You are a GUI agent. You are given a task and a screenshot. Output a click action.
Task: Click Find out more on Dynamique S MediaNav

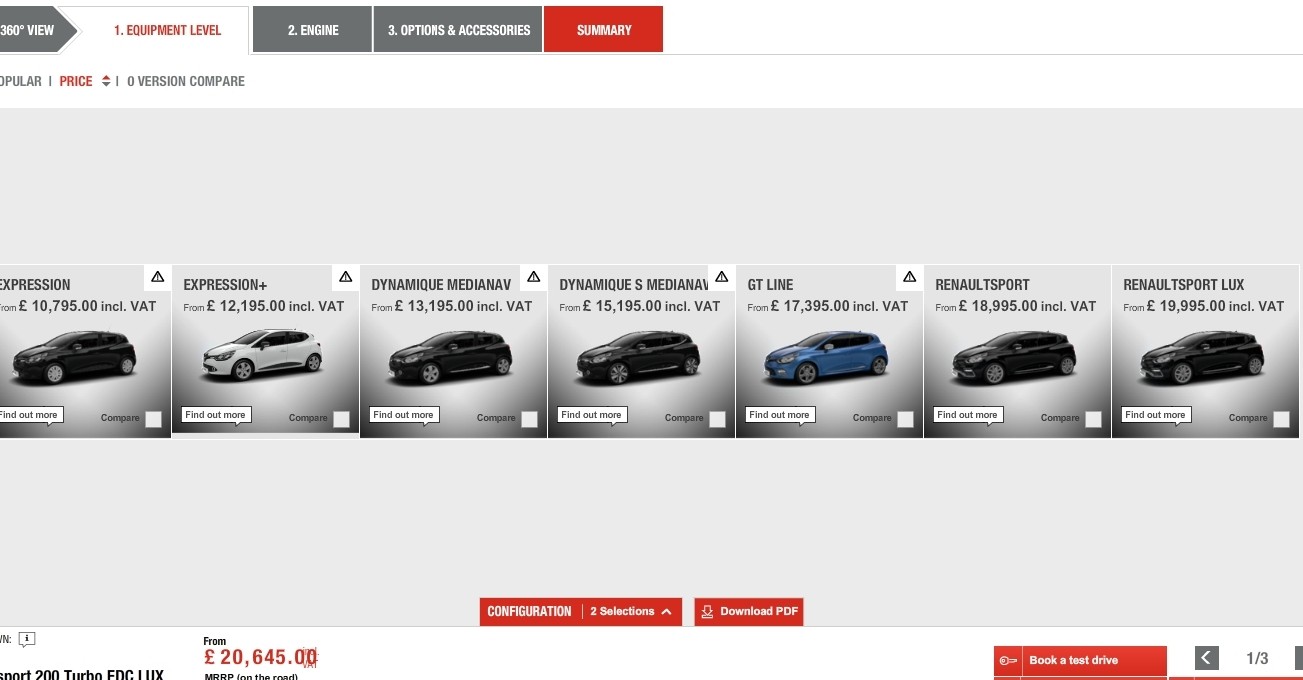[x=591, y=415]
